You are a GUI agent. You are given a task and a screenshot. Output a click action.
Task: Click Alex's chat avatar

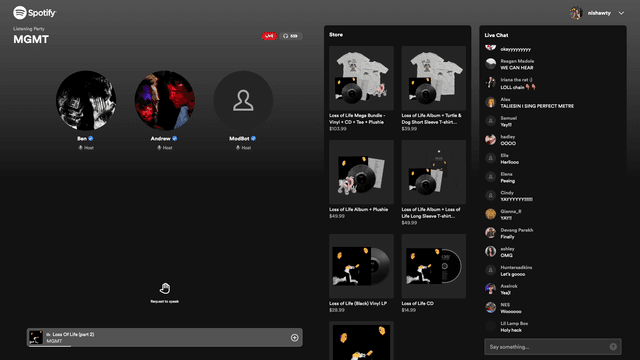(491, 102)
